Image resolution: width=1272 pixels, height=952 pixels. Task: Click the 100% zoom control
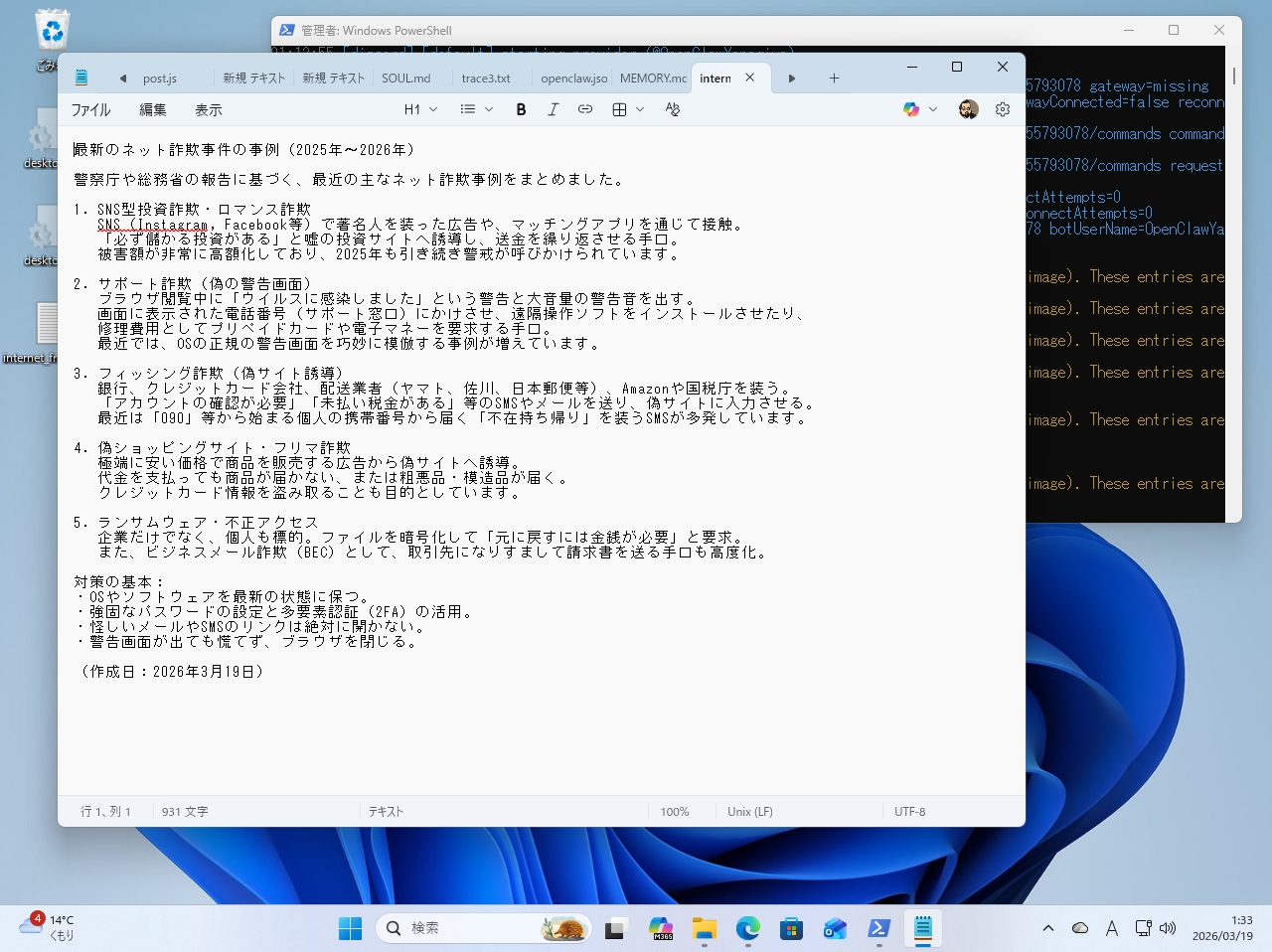tap(676, 811)
